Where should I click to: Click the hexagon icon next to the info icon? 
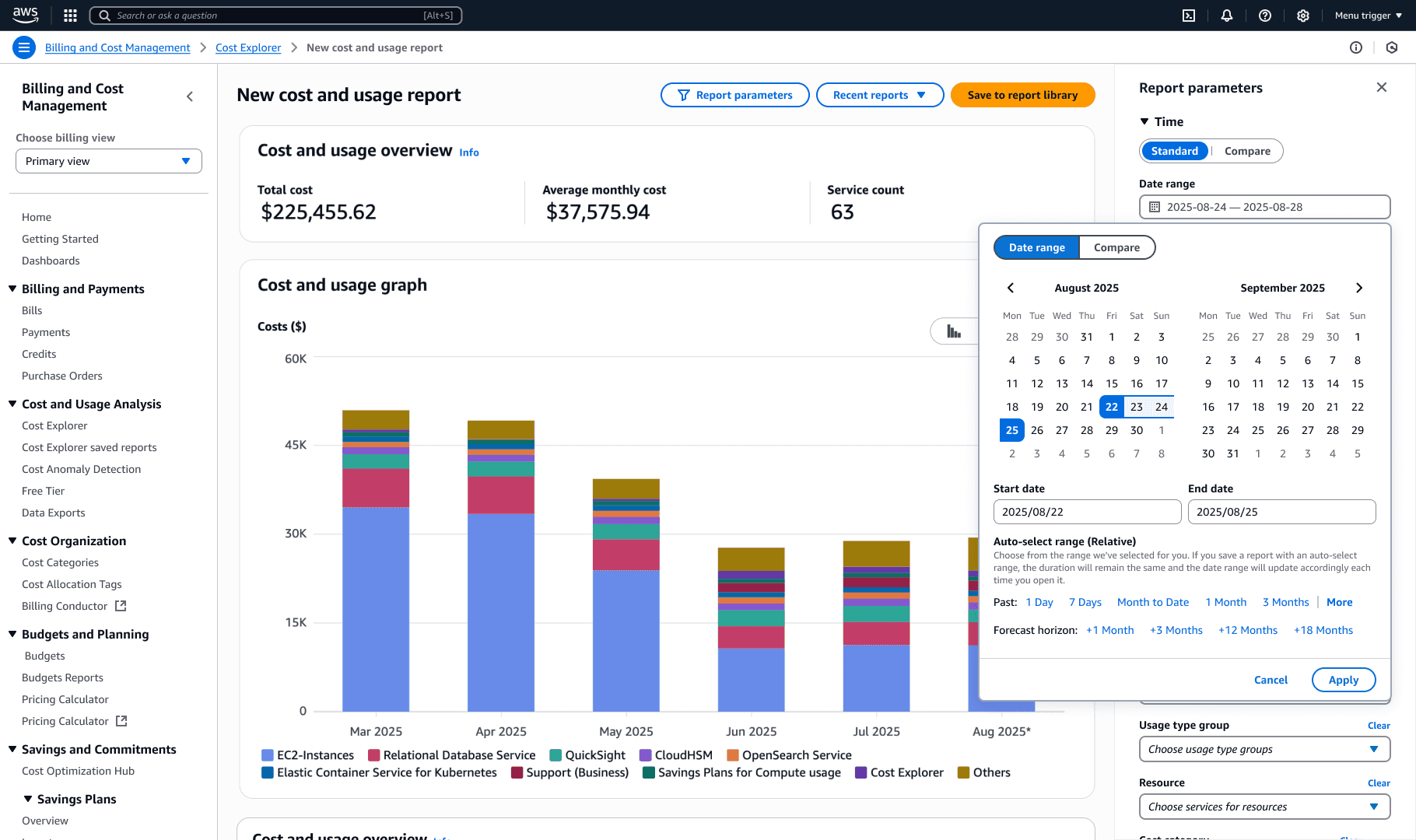[x=1392, y=47]
